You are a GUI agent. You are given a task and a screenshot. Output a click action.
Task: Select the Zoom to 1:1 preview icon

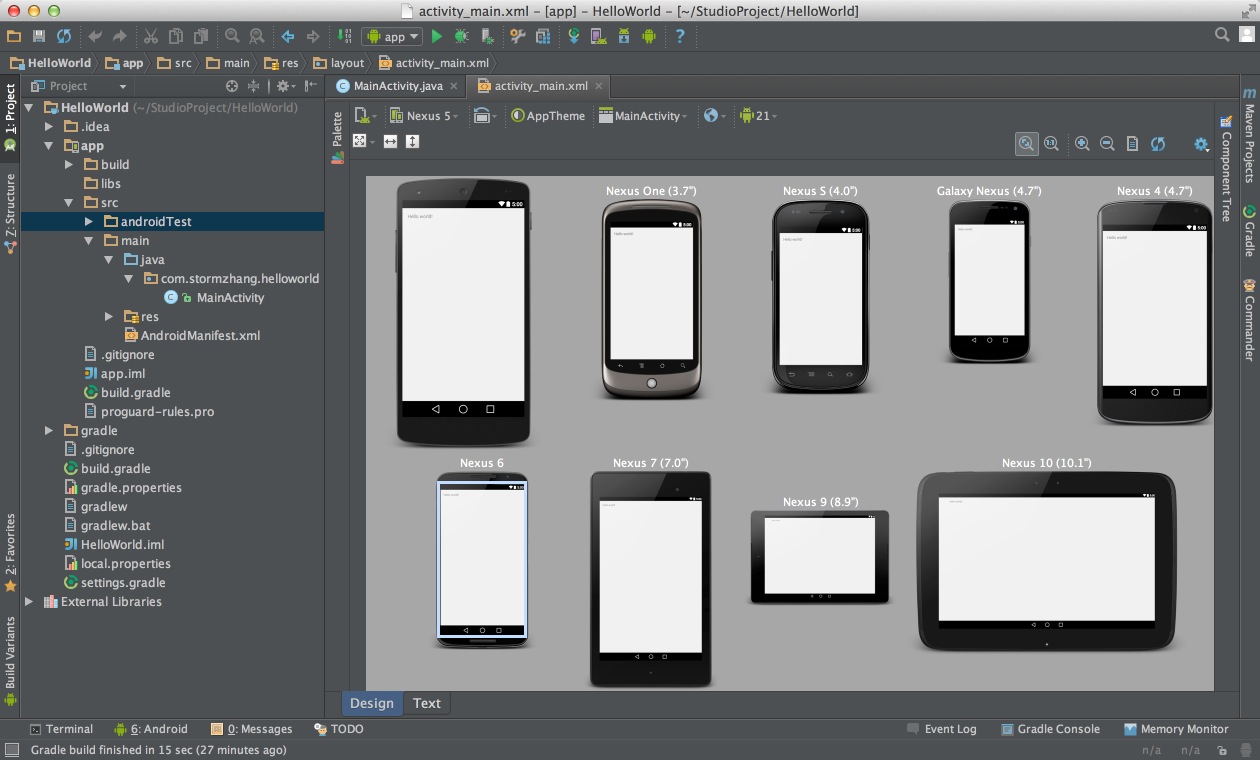point(1052,144)
